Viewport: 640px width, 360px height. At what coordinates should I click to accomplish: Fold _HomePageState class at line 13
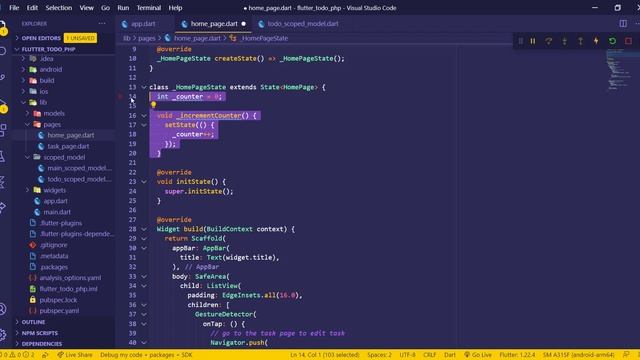[144, 87]
